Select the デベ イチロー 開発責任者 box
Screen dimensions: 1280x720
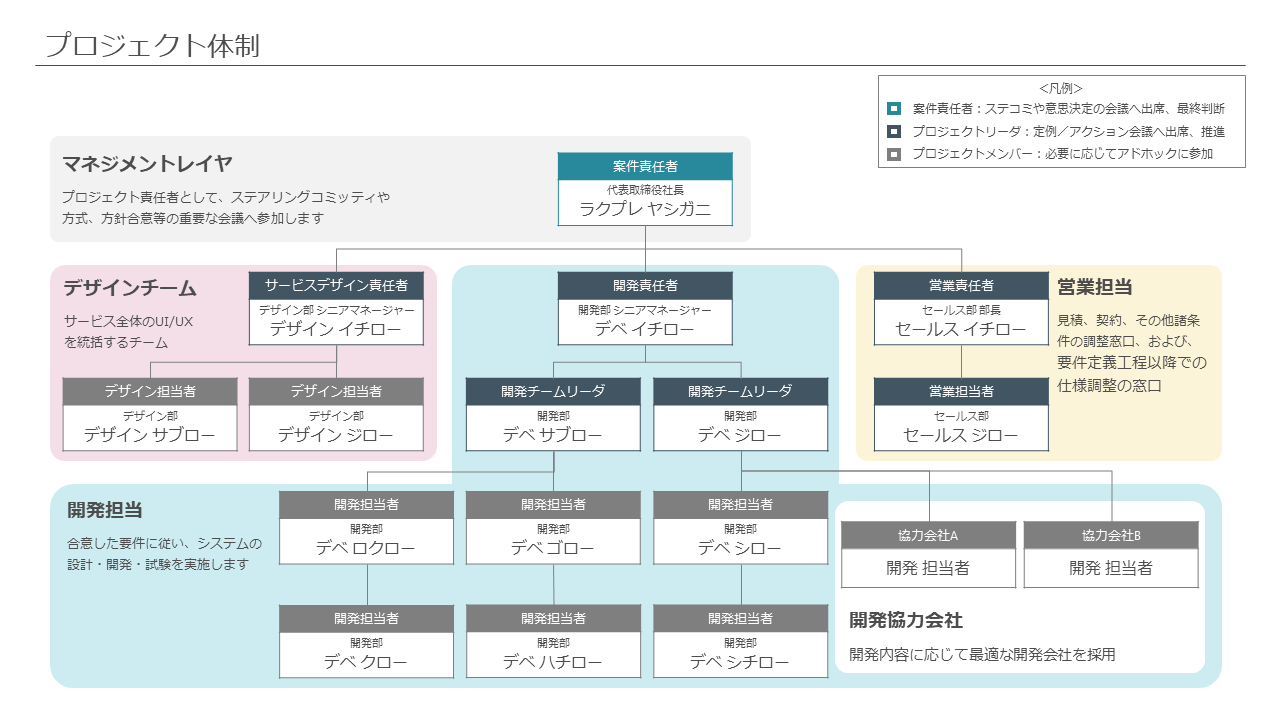coord(645,308)
